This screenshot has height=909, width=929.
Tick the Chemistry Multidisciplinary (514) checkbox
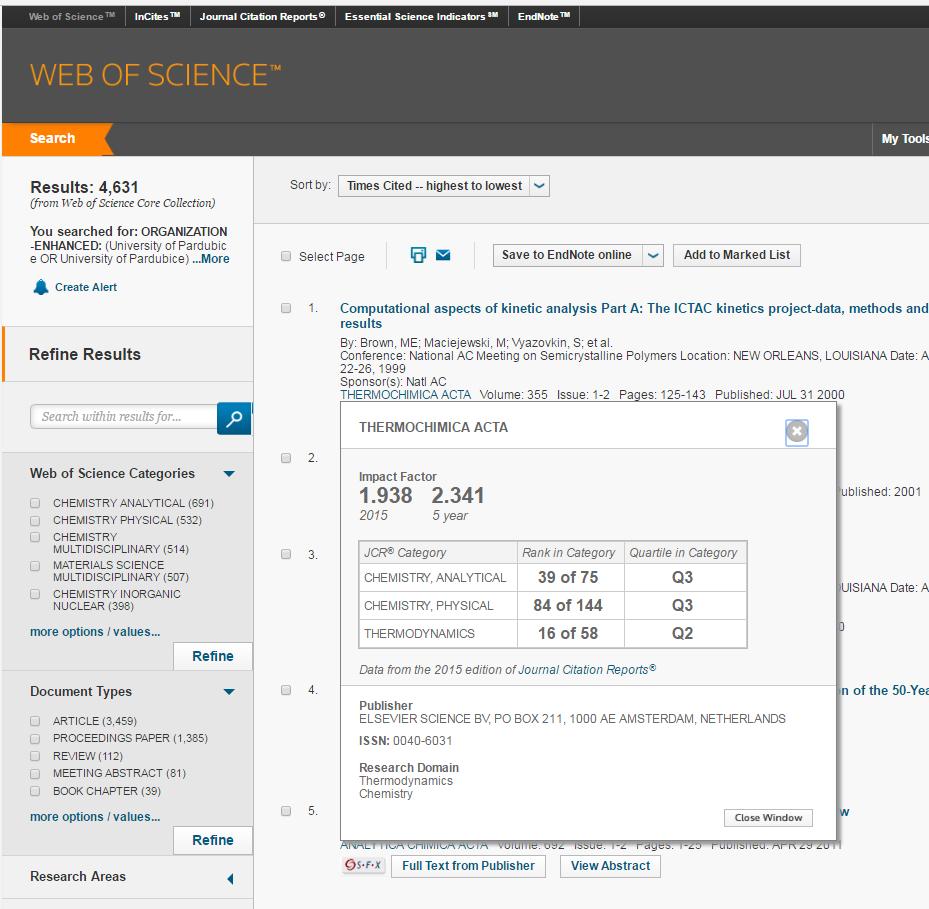point(35,537)
